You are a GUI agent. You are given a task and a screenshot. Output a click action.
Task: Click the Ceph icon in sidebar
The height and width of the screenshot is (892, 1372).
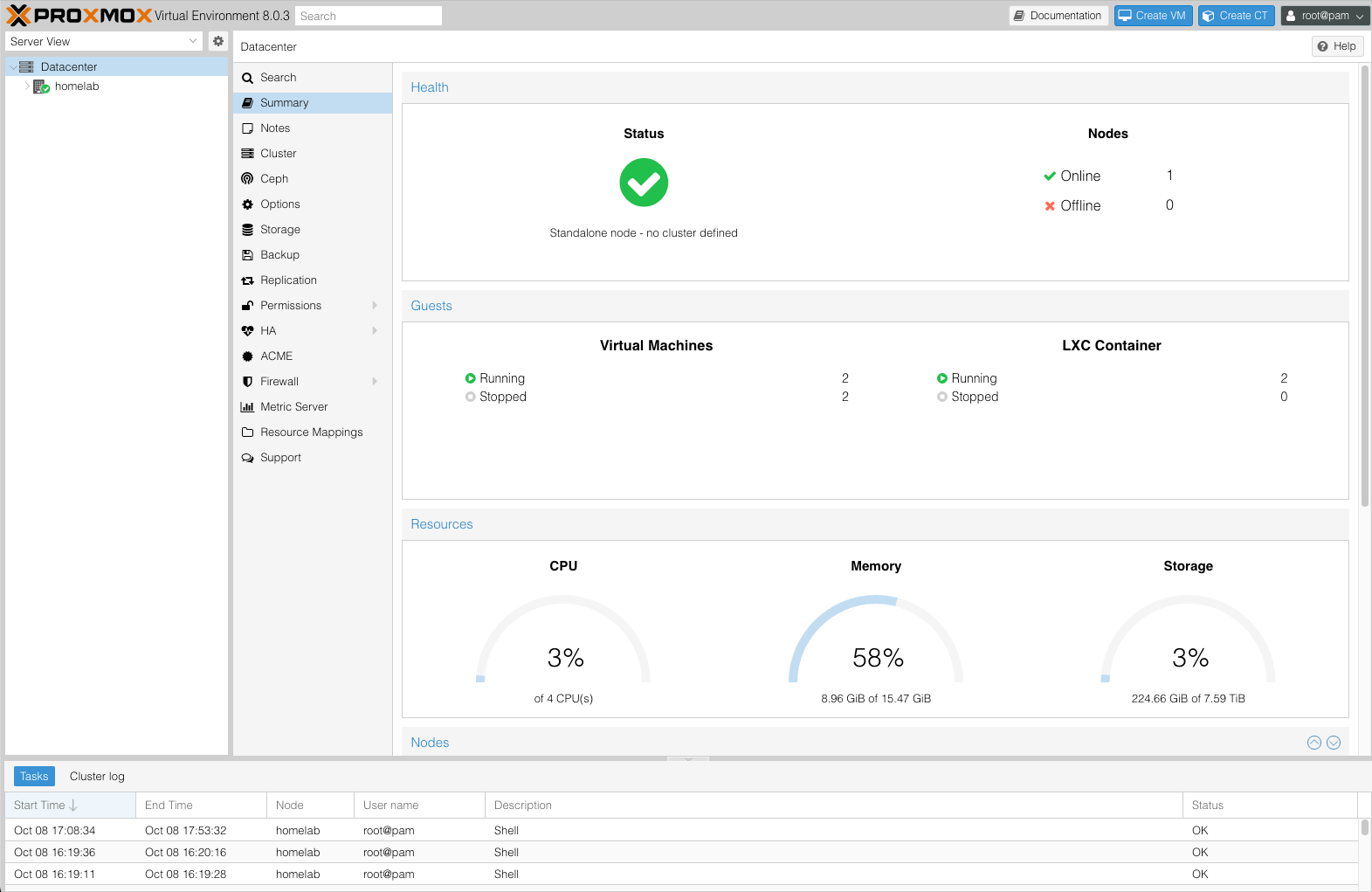point(248,179)
